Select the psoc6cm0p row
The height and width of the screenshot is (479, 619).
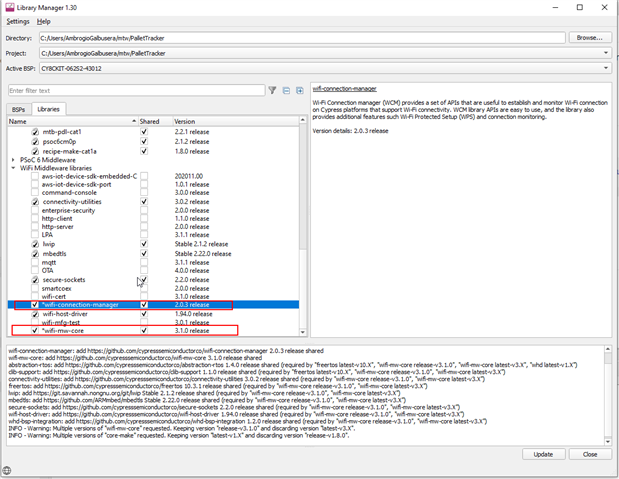click(x=153, y=141)
